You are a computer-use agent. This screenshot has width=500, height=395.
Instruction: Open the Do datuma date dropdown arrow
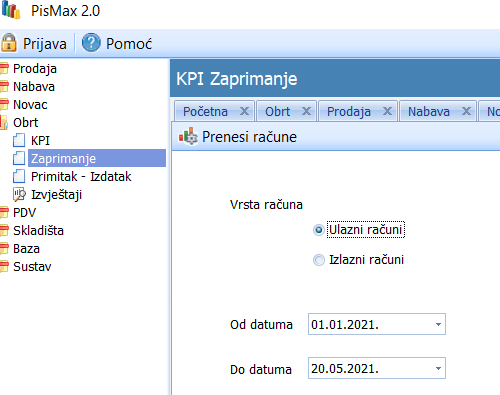pos(438,368)
